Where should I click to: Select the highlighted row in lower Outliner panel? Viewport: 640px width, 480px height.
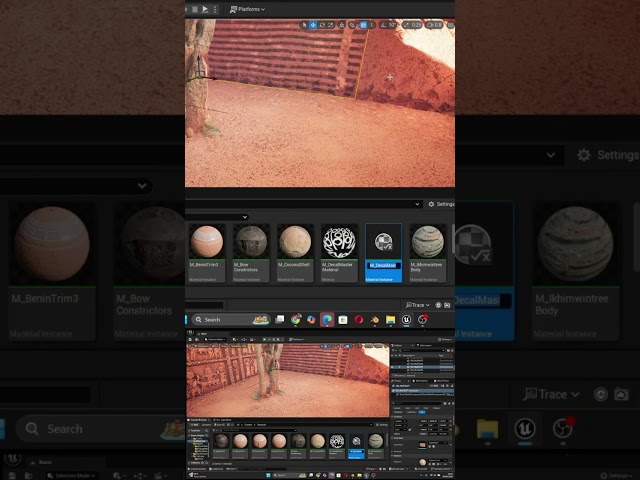(x=422, y=367)
